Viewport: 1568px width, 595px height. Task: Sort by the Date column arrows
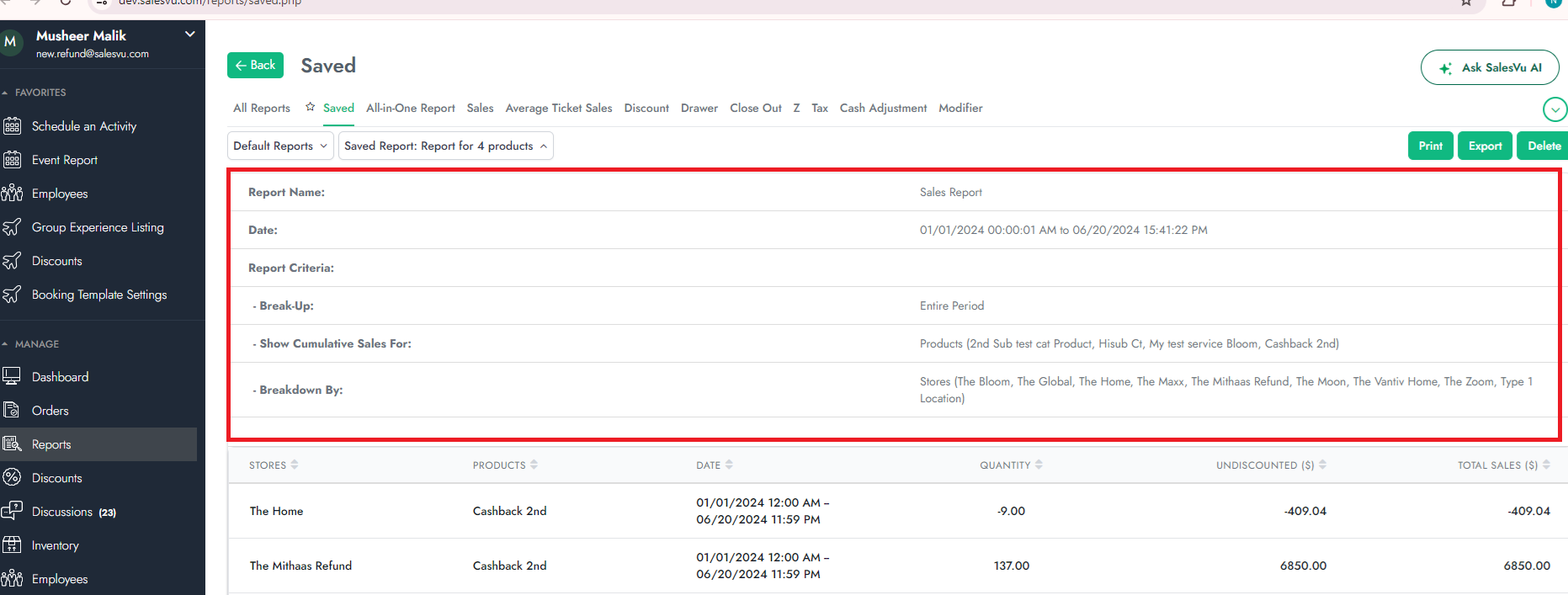(729, 465)
